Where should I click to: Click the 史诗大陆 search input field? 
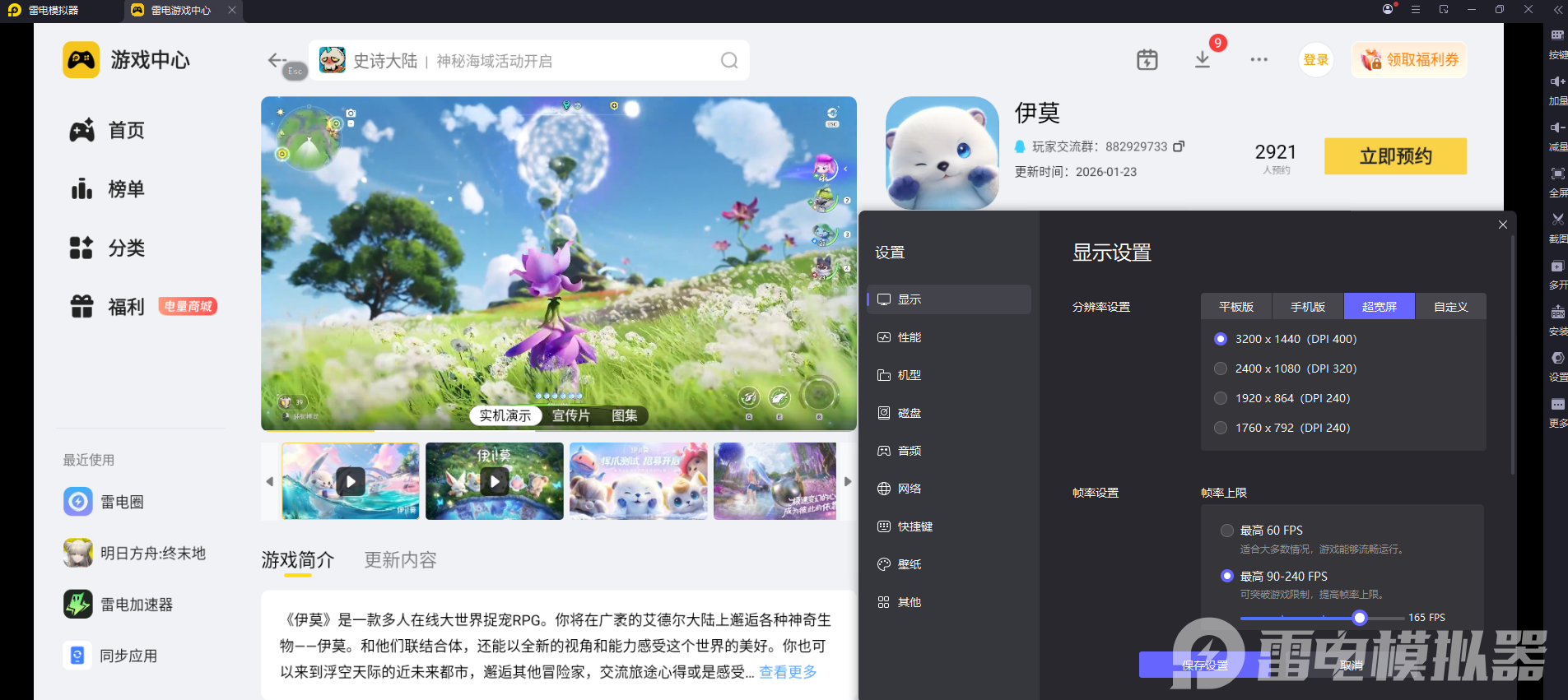pos(528,60)
